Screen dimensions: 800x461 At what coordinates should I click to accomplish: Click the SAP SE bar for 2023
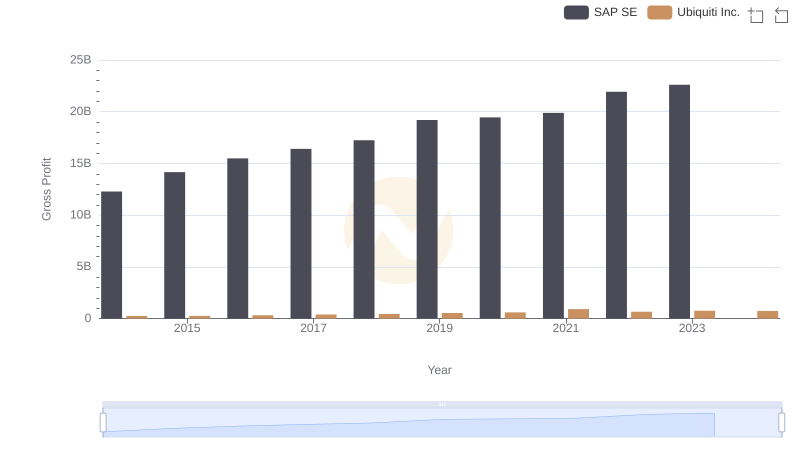[679, 201]
